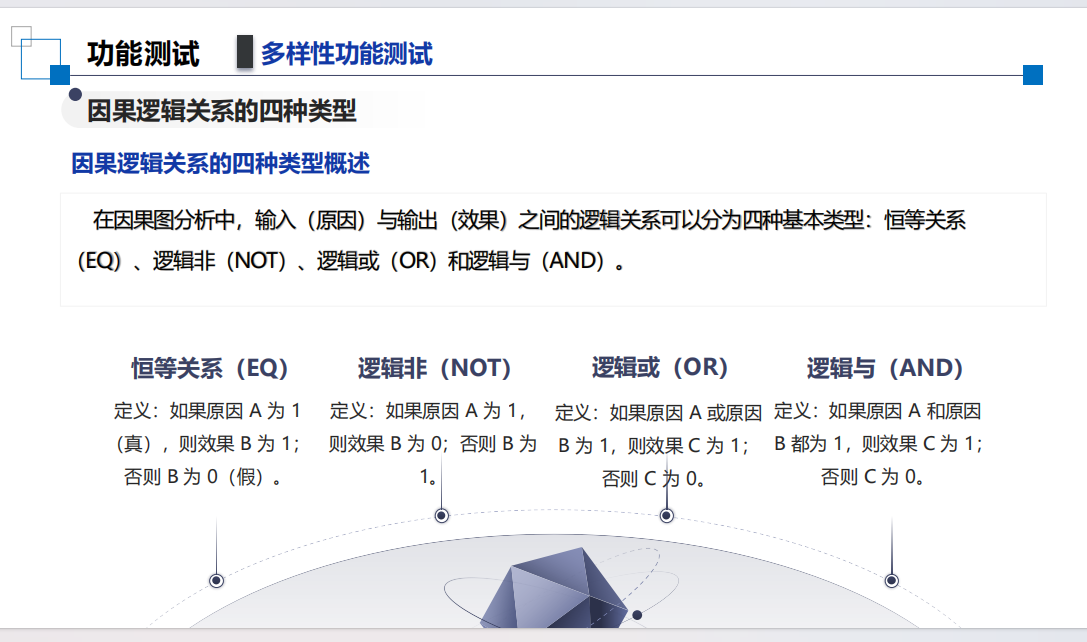Click the section heading 因果逻辑关系的四种类型
This screenshot has height=642, width=1087.
tap(221, 111)
